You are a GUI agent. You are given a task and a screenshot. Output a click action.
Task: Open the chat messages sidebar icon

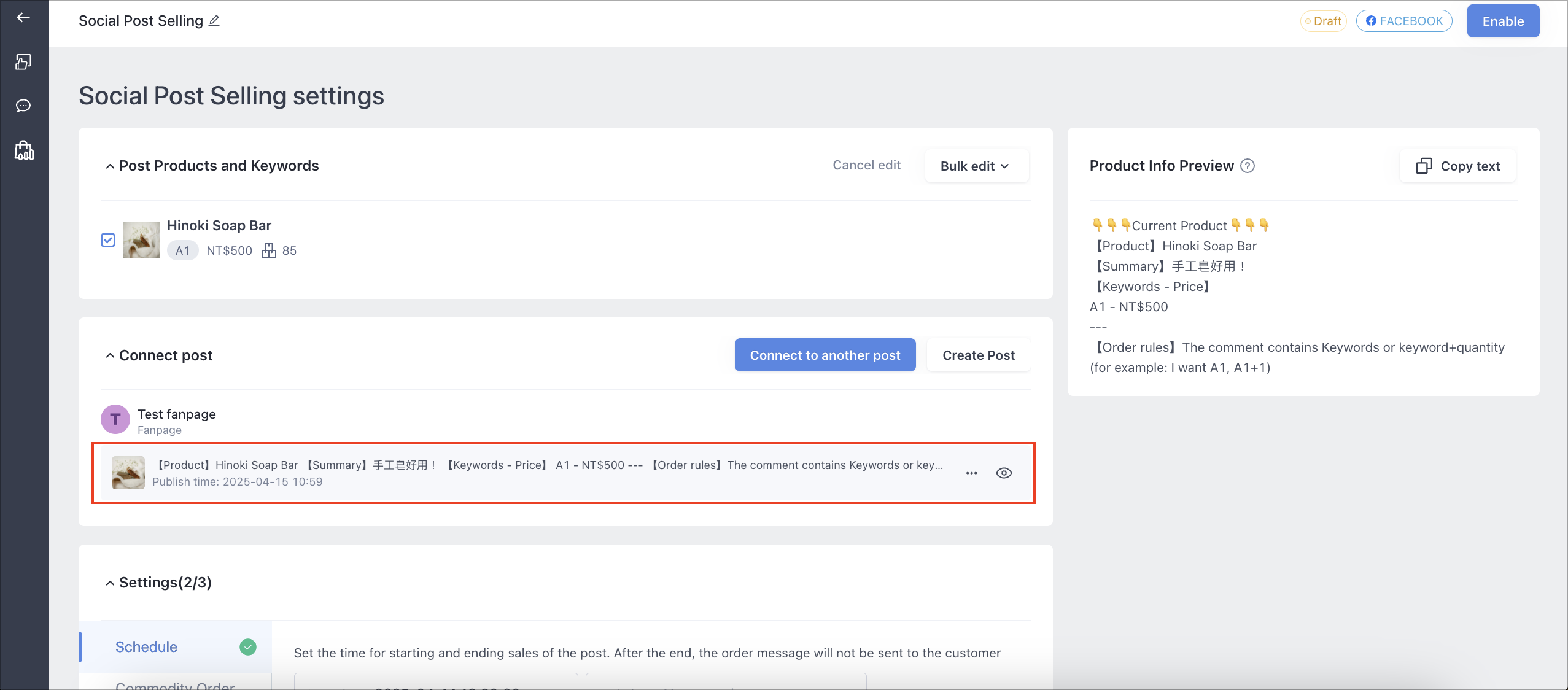pos(23,106)
